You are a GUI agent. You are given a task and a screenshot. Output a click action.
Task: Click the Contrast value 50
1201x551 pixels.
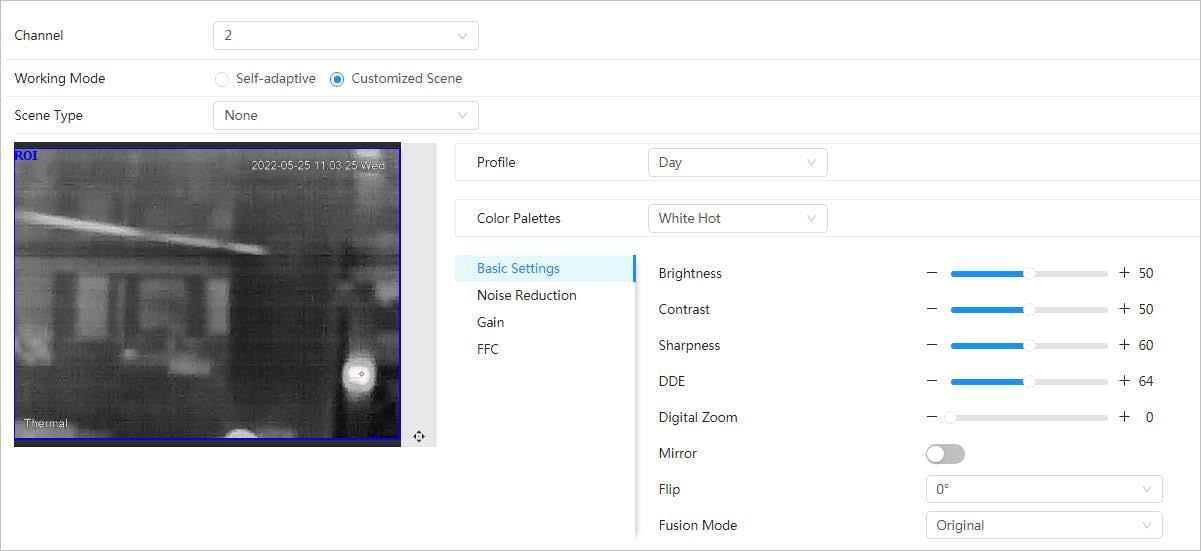tap(1146, 309)
